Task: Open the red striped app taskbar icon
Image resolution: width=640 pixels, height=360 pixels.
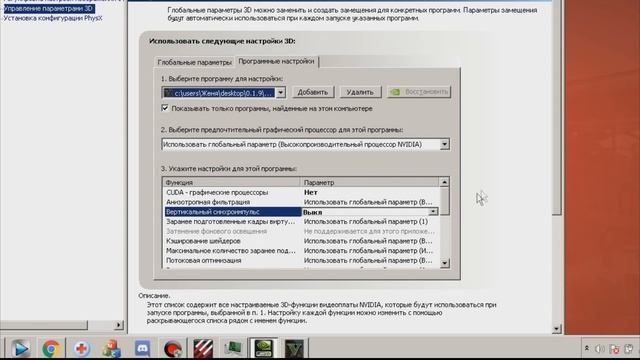Action: (203, 349)
